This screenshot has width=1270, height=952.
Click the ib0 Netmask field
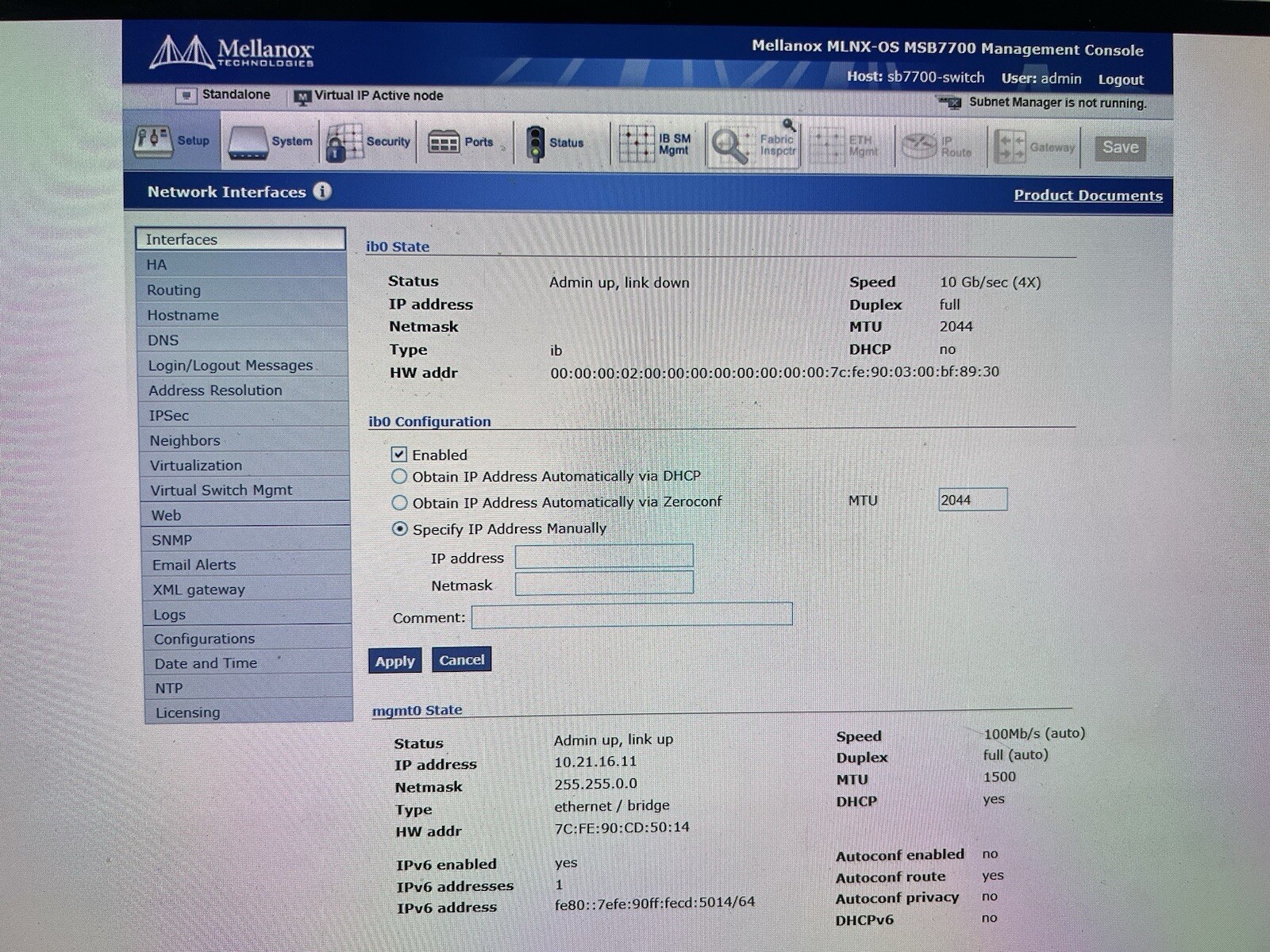coord(604,583)
